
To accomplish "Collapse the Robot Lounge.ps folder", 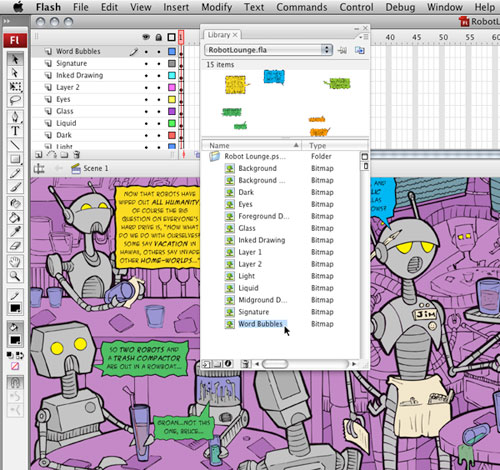I will [x=215, y=156].
